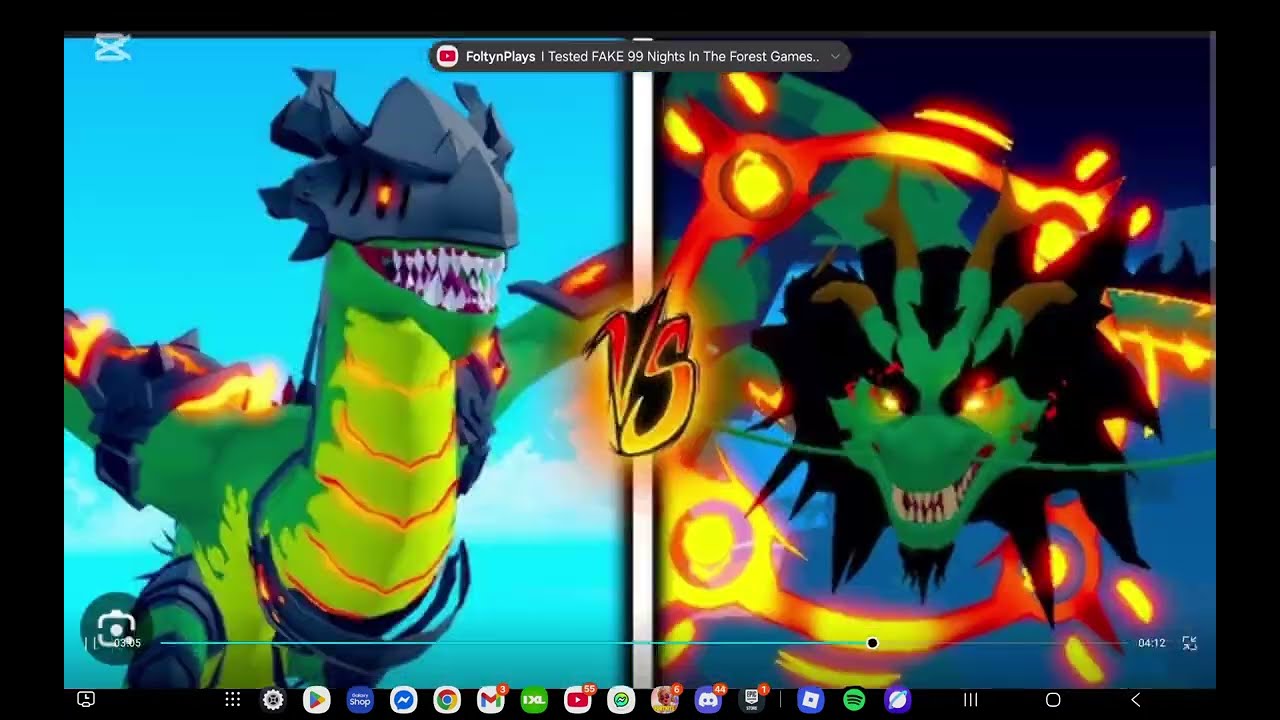Image resolution: width=1280 pixels, height=720 pixels.
Task: Open Settings gear in the taskbar
Action: (x=273, y=700)
